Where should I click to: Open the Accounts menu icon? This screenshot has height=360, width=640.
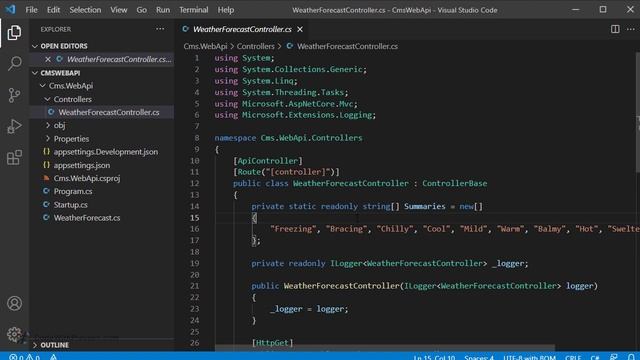pos(14,303)
